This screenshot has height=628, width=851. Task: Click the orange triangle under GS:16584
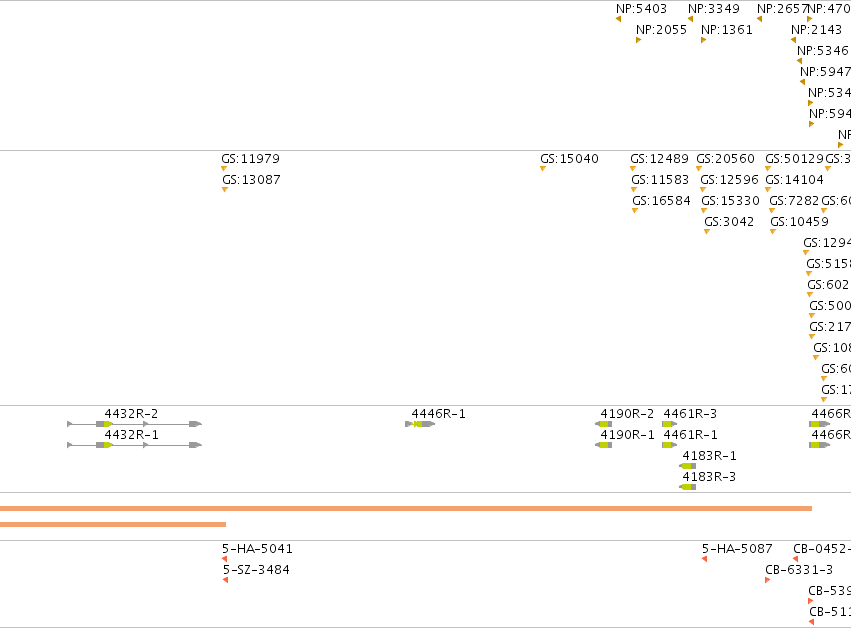[x=634, y=211]
